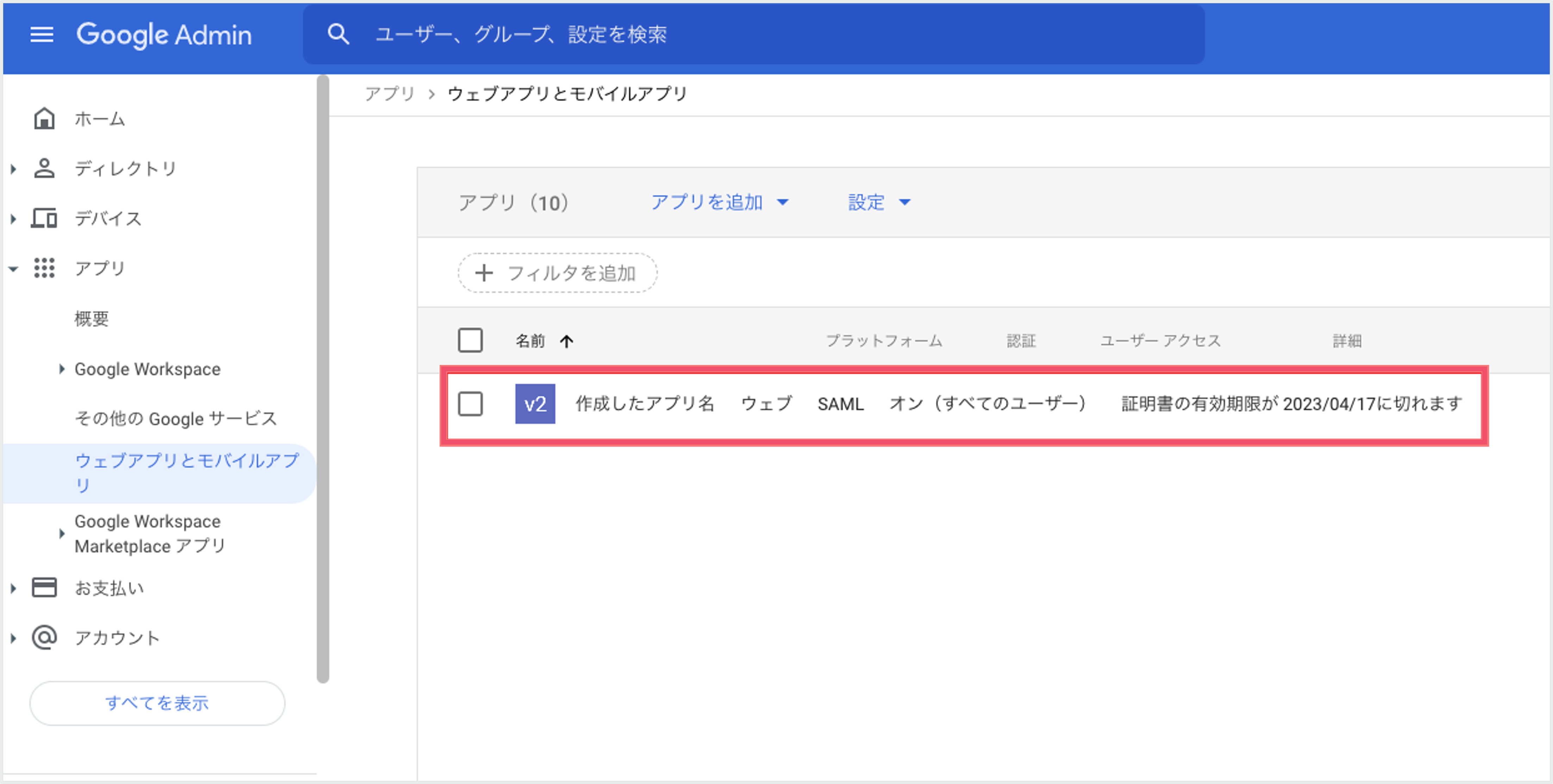The image size is (1553, 784).
Task: Expand the デバイス sidebar section
Action: [13, 219]
